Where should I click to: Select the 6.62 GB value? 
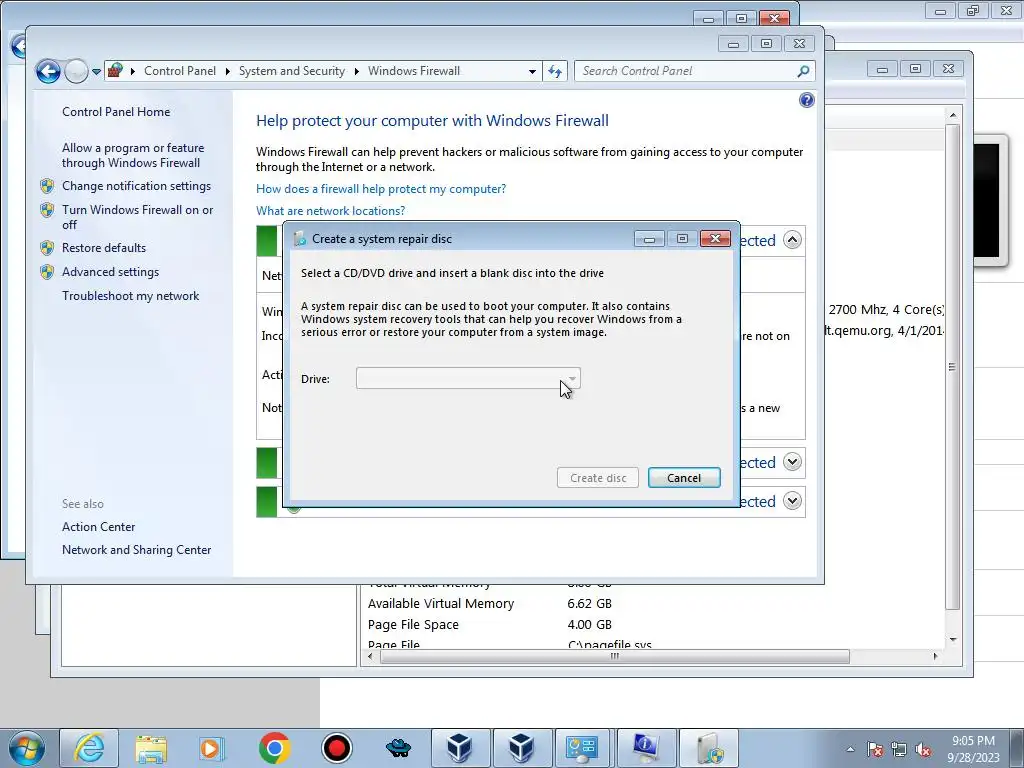(590, 603)
